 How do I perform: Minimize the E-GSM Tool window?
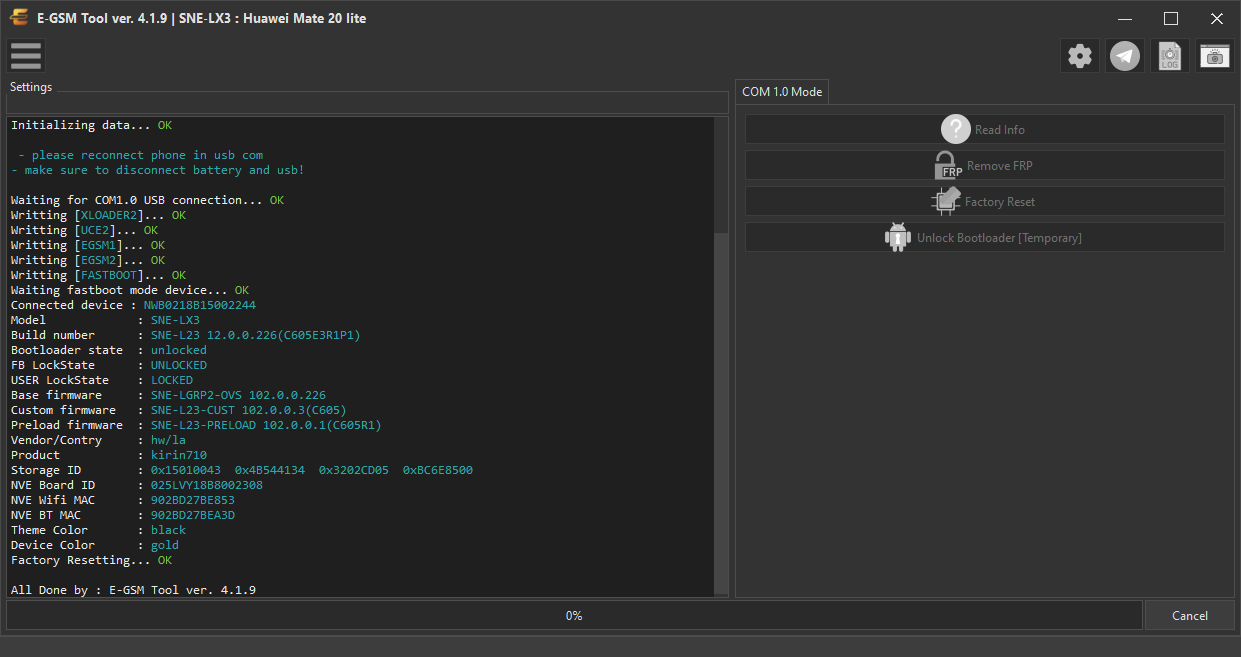pyautogui.click(x=1125, y=18)
